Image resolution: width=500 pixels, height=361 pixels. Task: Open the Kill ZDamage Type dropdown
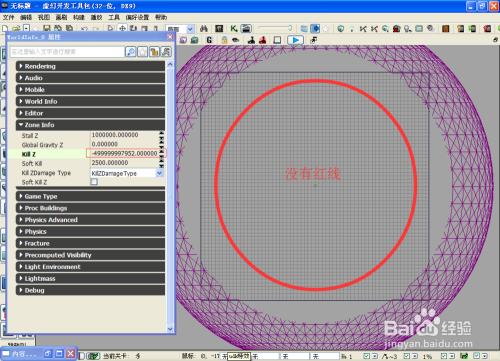pyautogui.click(x=159, y=173)
